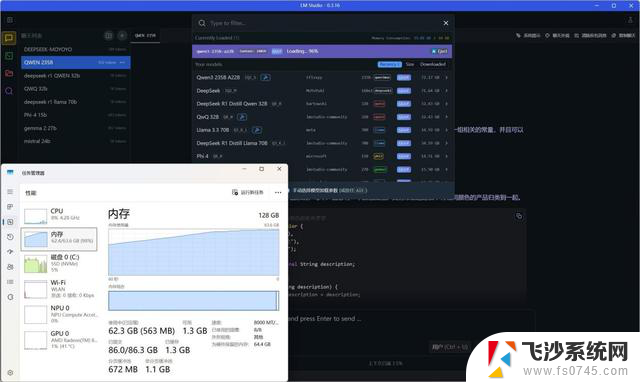Toggle the LM Studio sidebar panel icon
The image size is (640, 382).
tap(10, 20)
